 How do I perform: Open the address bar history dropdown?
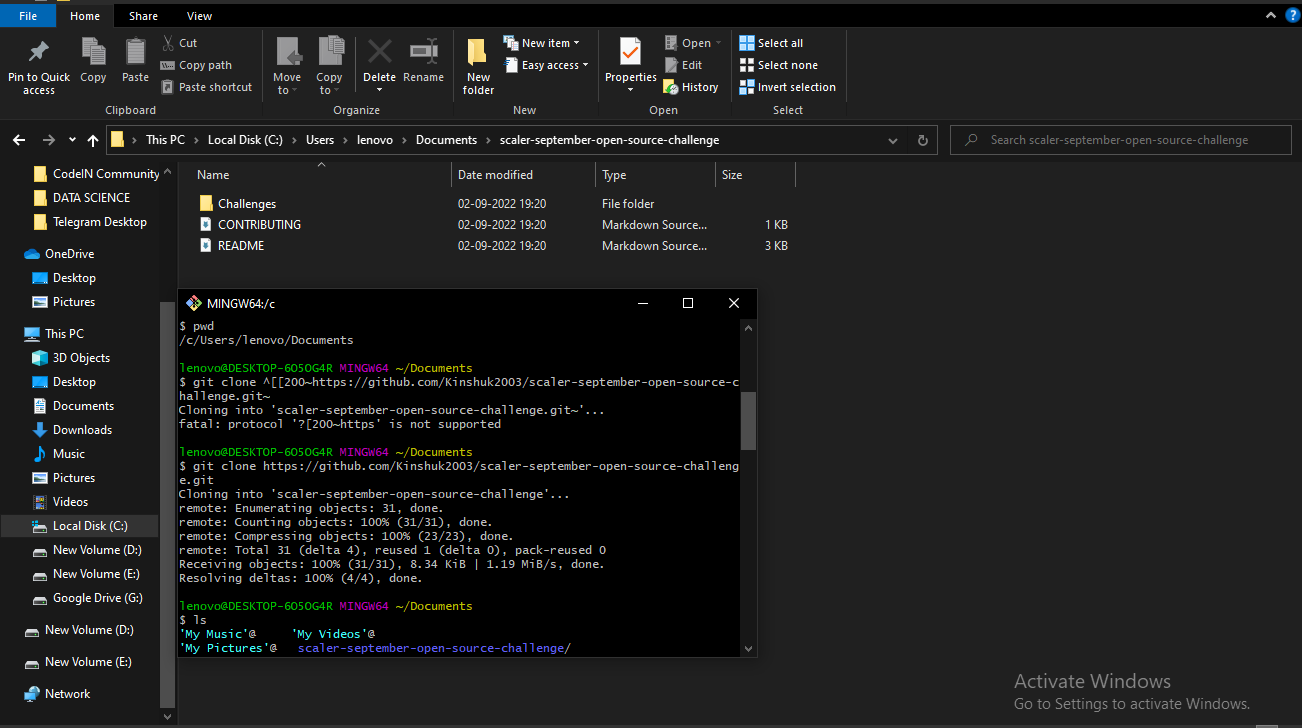coord(892,140)
